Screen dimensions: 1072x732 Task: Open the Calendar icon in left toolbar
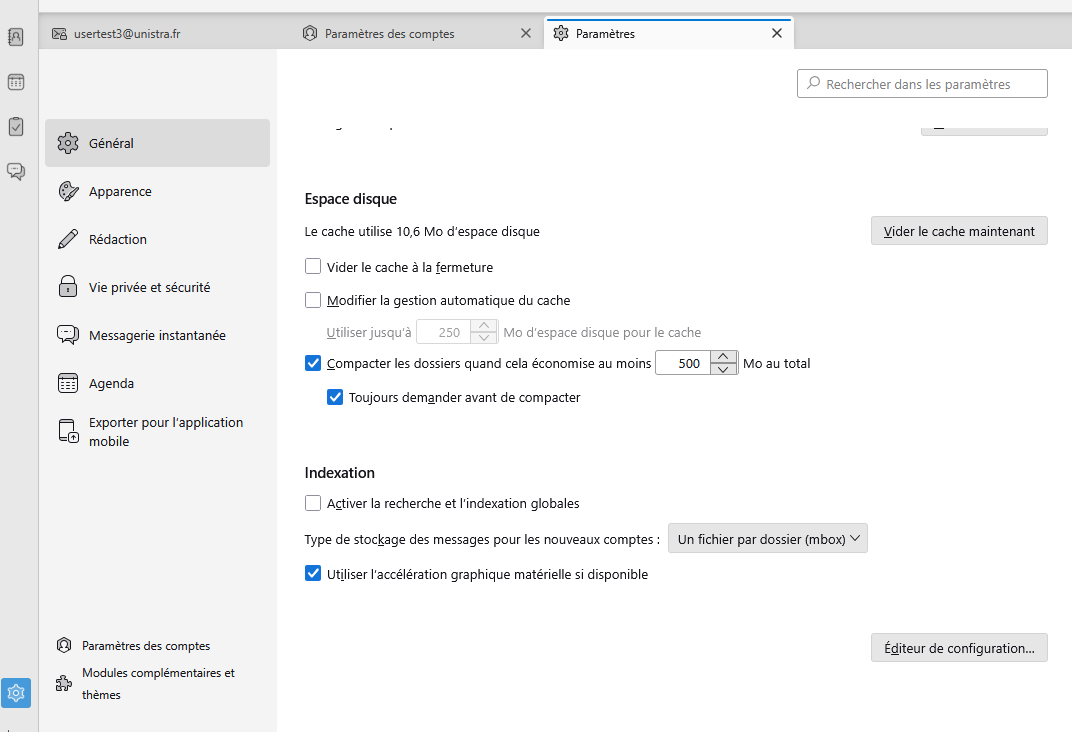pos(16,82)
